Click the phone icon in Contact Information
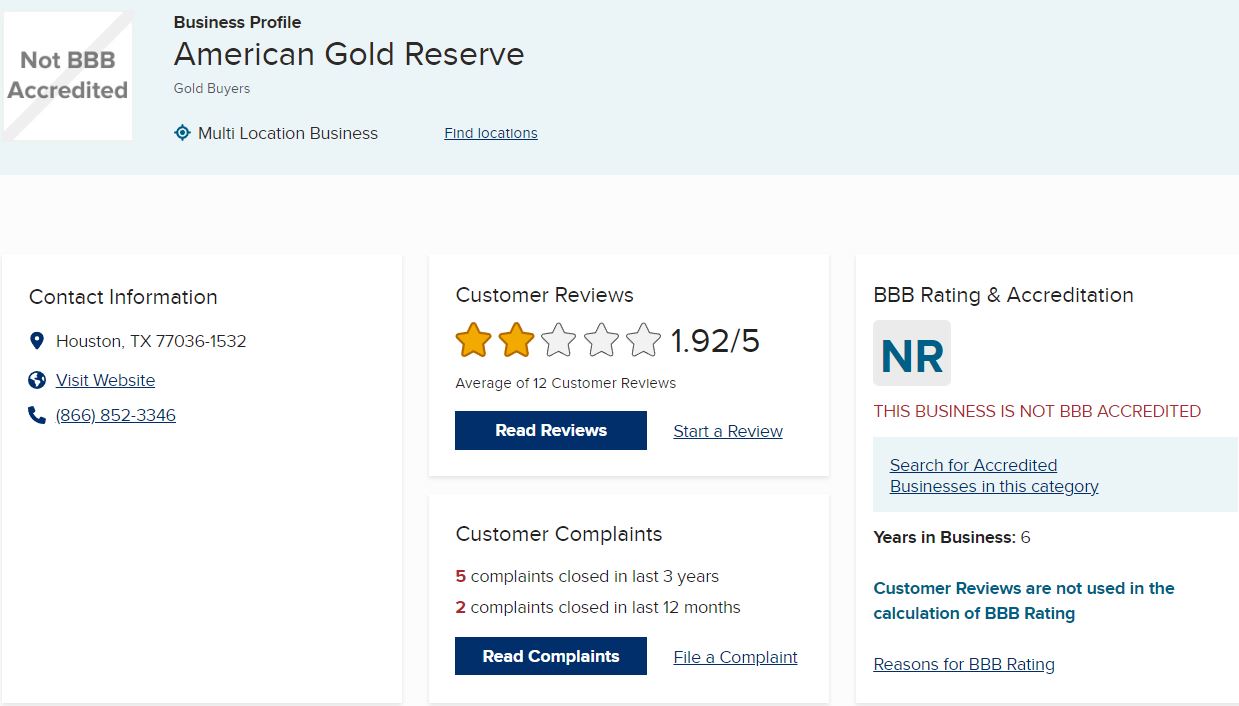This screenshot has width=1239, height=706. [37, 415]
